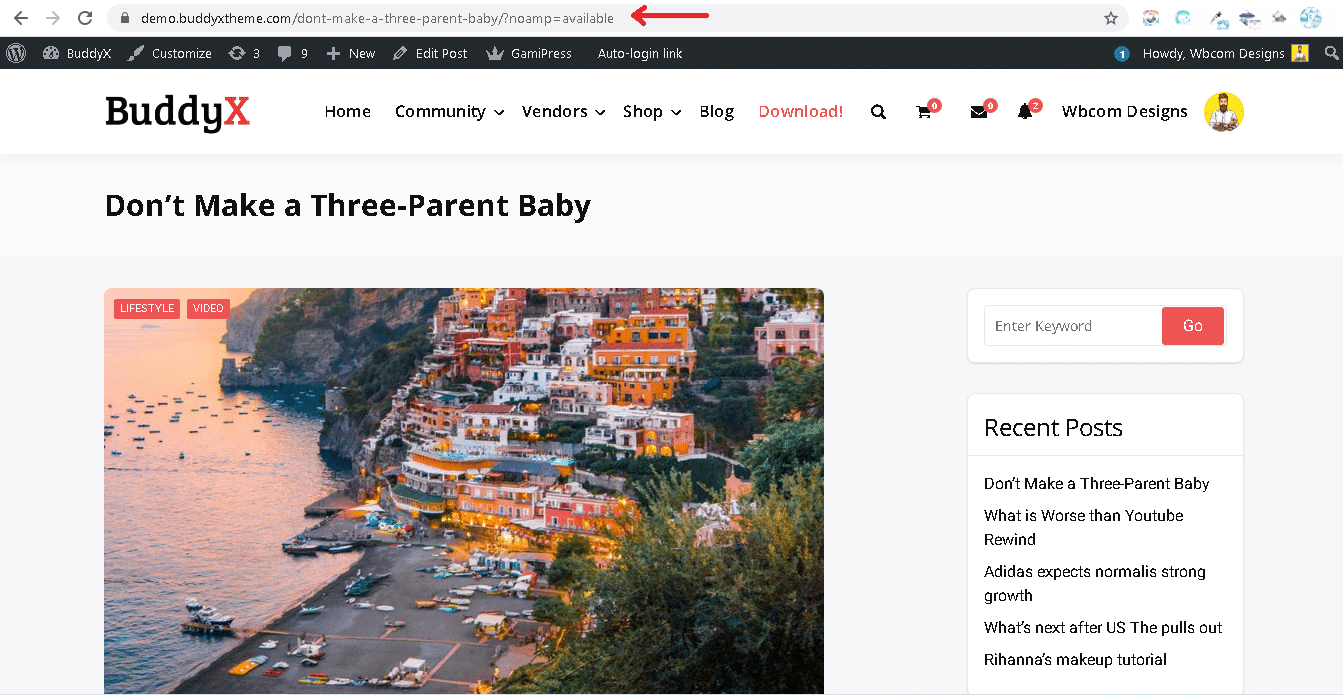Click Edit Post in the admin bar
Screen dimensions: 1343x695
430,53
